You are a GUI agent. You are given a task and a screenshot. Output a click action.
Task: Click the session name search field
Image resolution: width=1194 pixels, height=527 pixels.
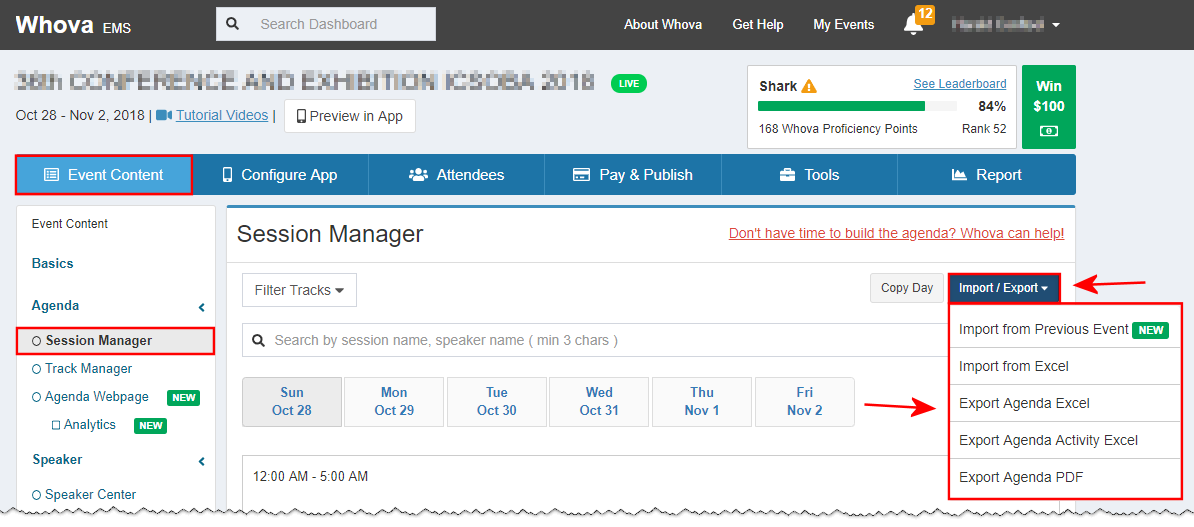click(x=594, y=340)
